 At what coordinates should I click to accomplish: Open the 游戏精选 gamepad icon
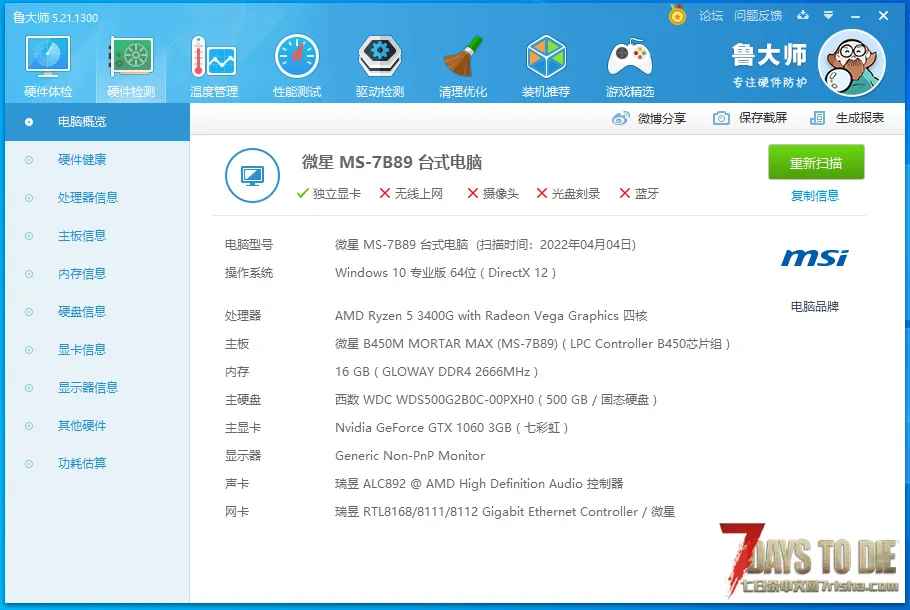coord(630,57)
